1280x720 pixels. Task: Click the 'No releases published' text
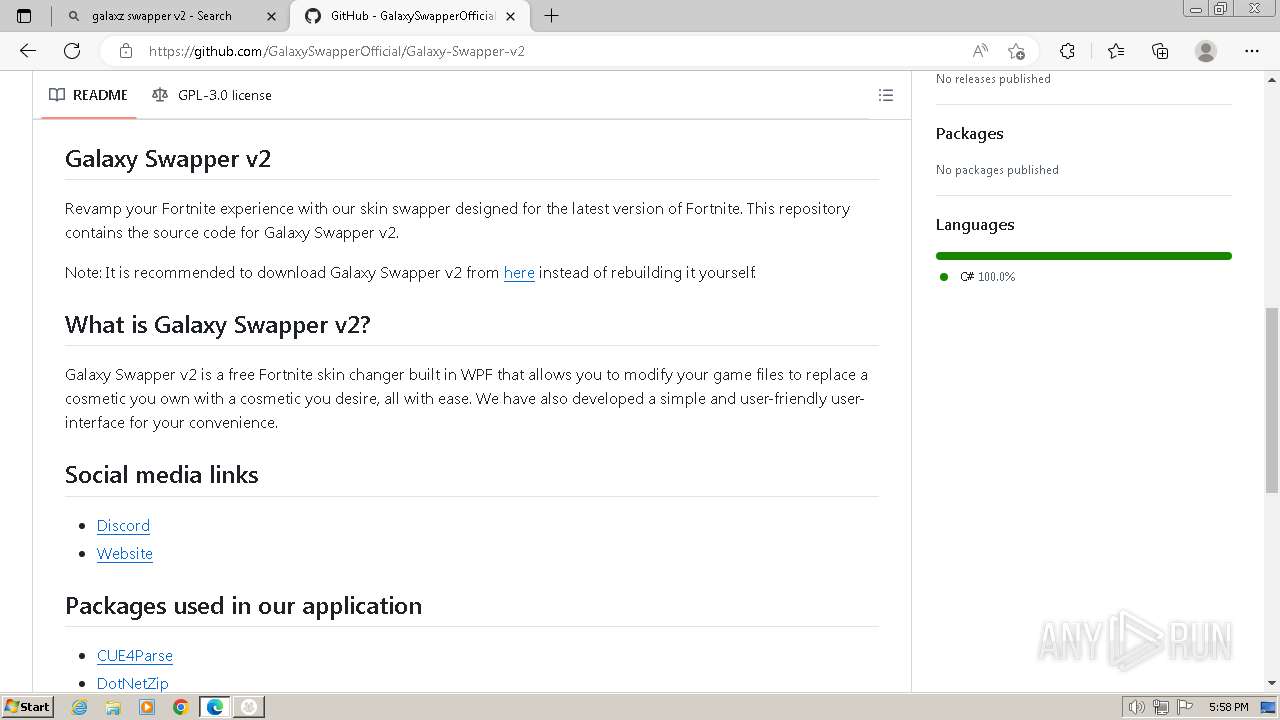(993, 79)
